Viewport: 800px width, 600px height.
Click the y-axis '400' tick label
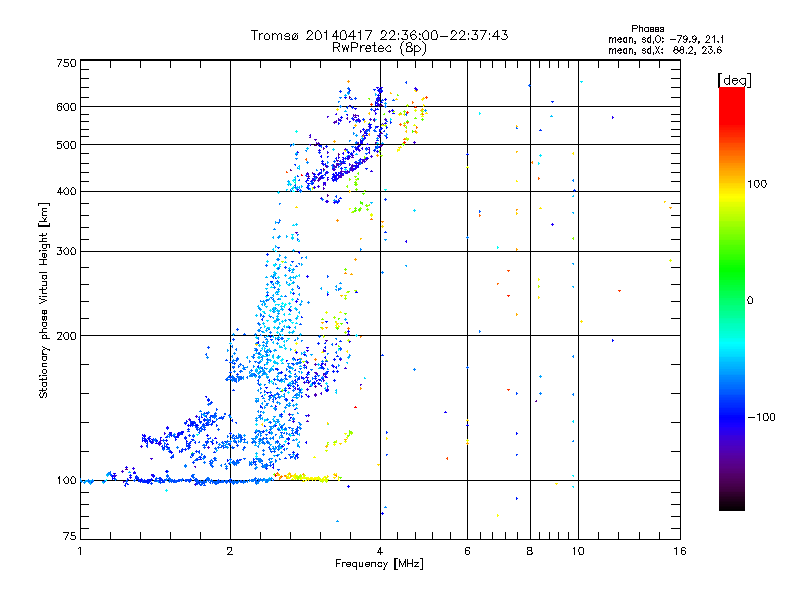click(x=66, y=191)
